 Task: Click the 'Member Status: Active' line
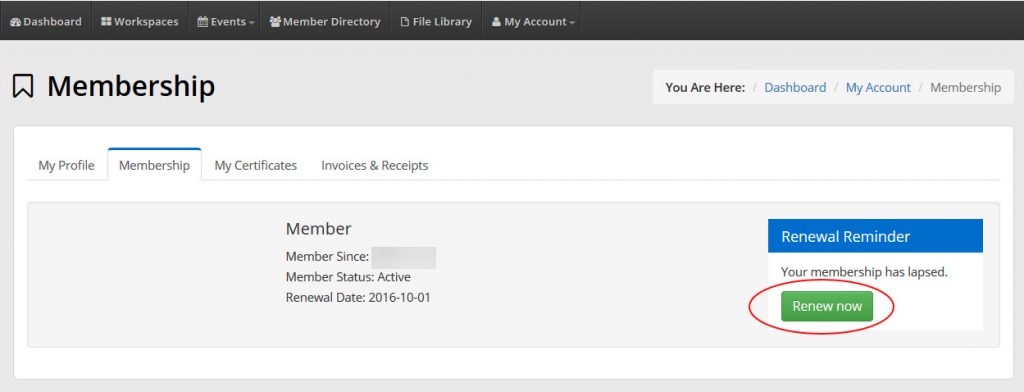pos(348,277)
